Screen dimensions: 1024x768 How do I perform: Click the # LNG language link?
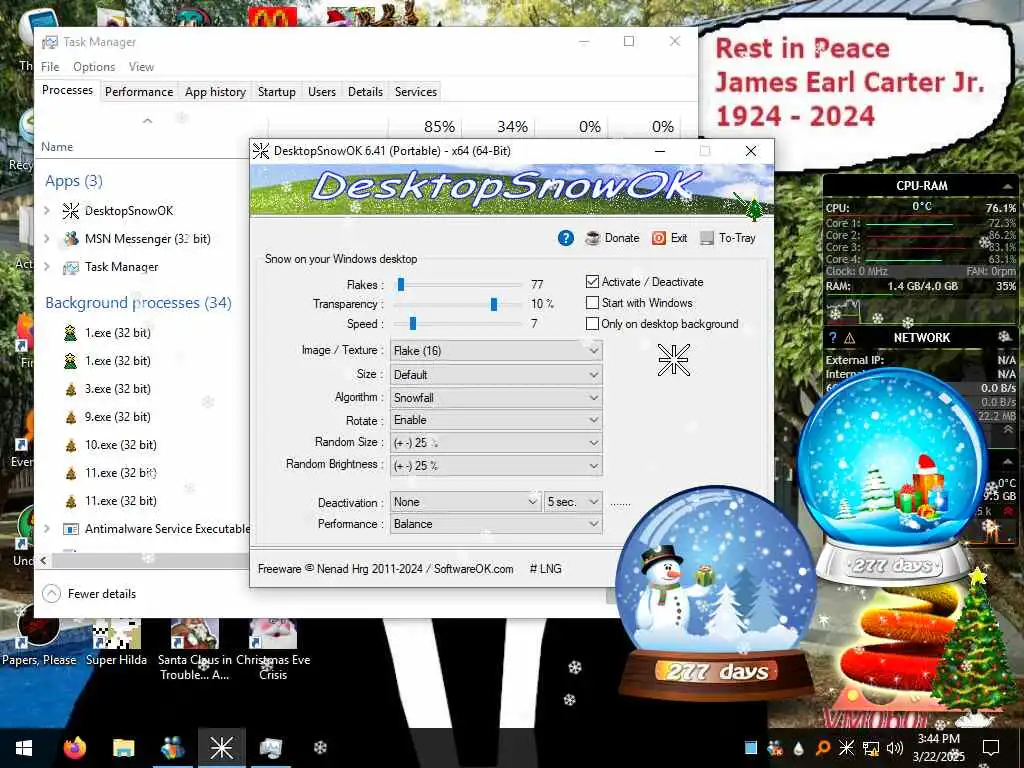[546, 569]
